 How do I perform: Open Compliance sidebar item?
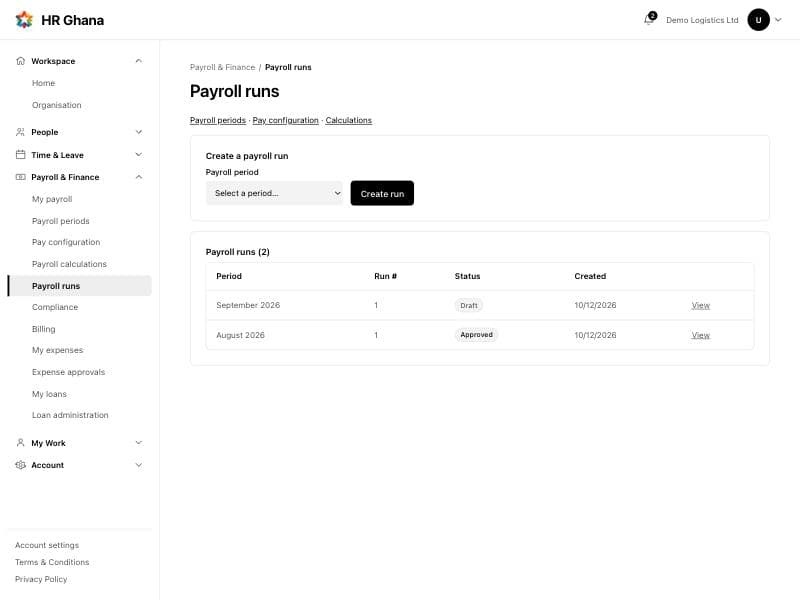pos(55,307)
